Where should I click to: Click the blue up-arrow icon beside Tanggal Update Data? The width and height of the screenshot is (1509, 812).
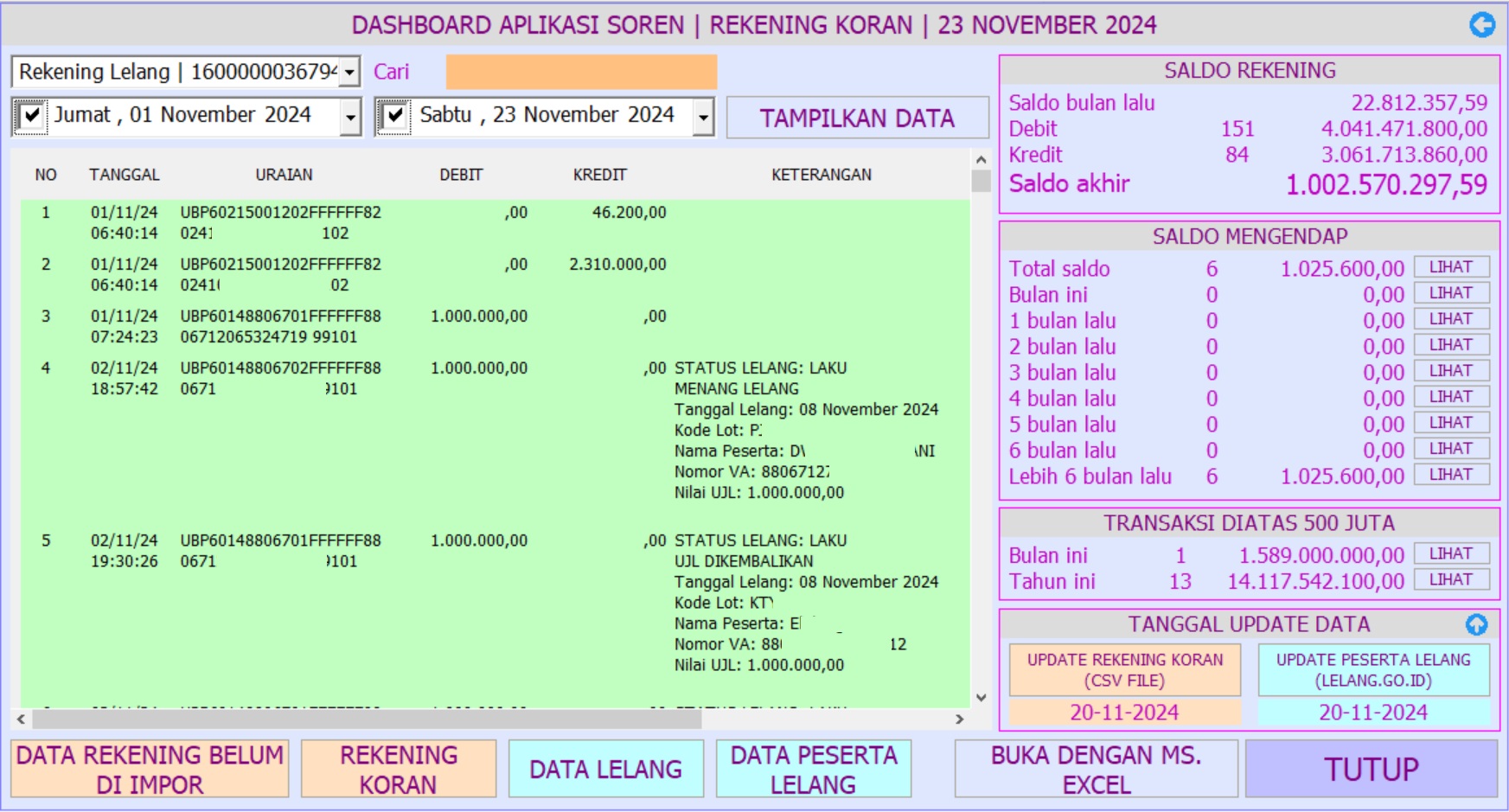click(1476, 624)
